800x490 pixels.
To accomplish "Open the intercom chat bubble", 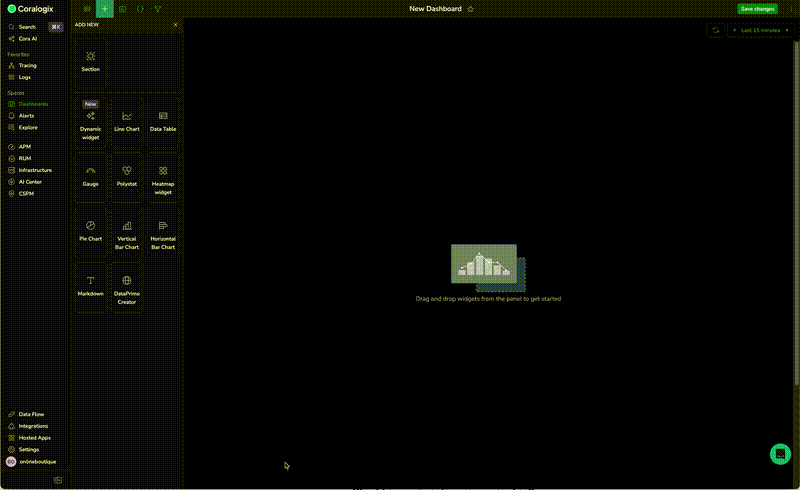I will click(x=780, y=454).
